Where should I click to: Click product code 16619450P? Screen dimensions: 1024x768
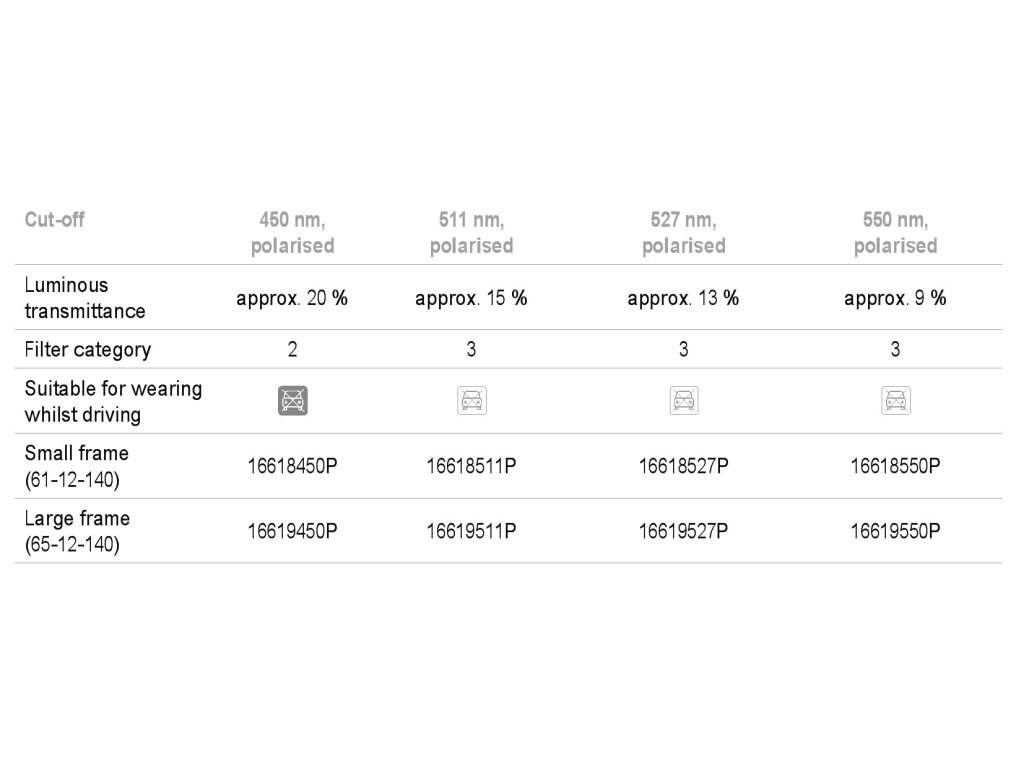tap(292, 531)
